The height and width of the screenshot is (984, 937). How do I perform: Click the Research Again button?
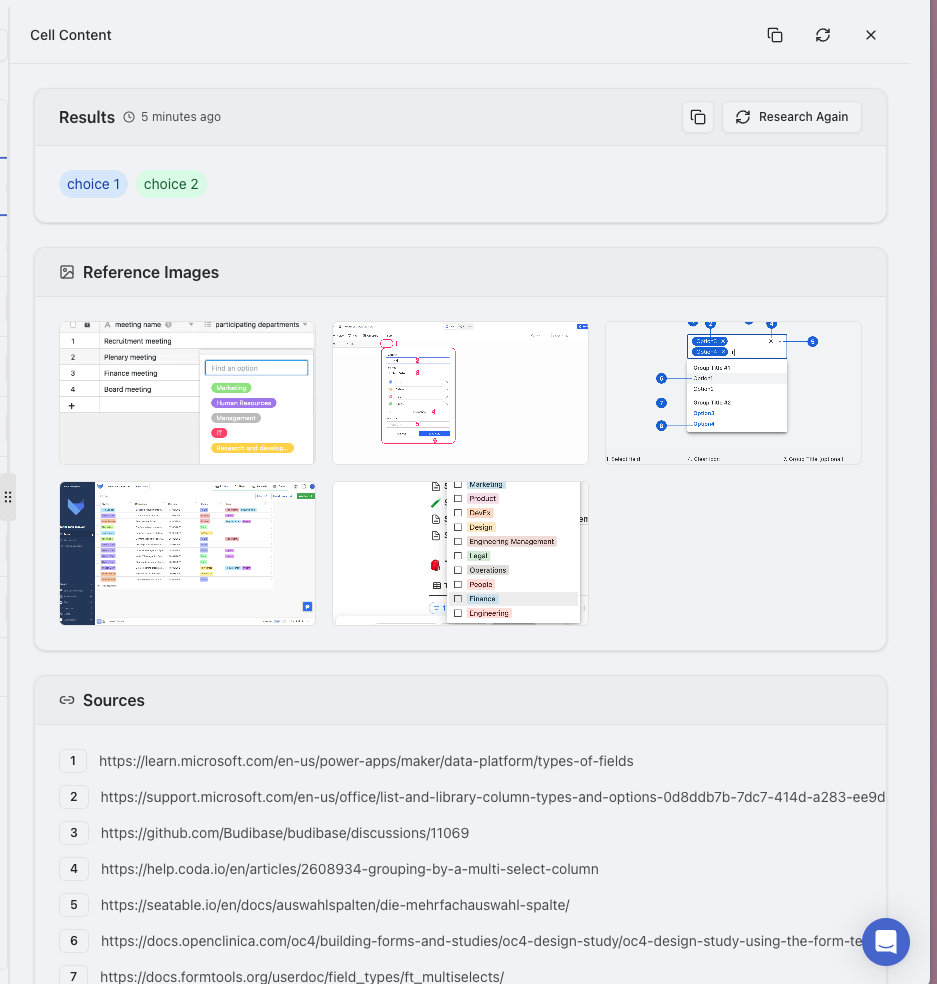click(791, 117)
